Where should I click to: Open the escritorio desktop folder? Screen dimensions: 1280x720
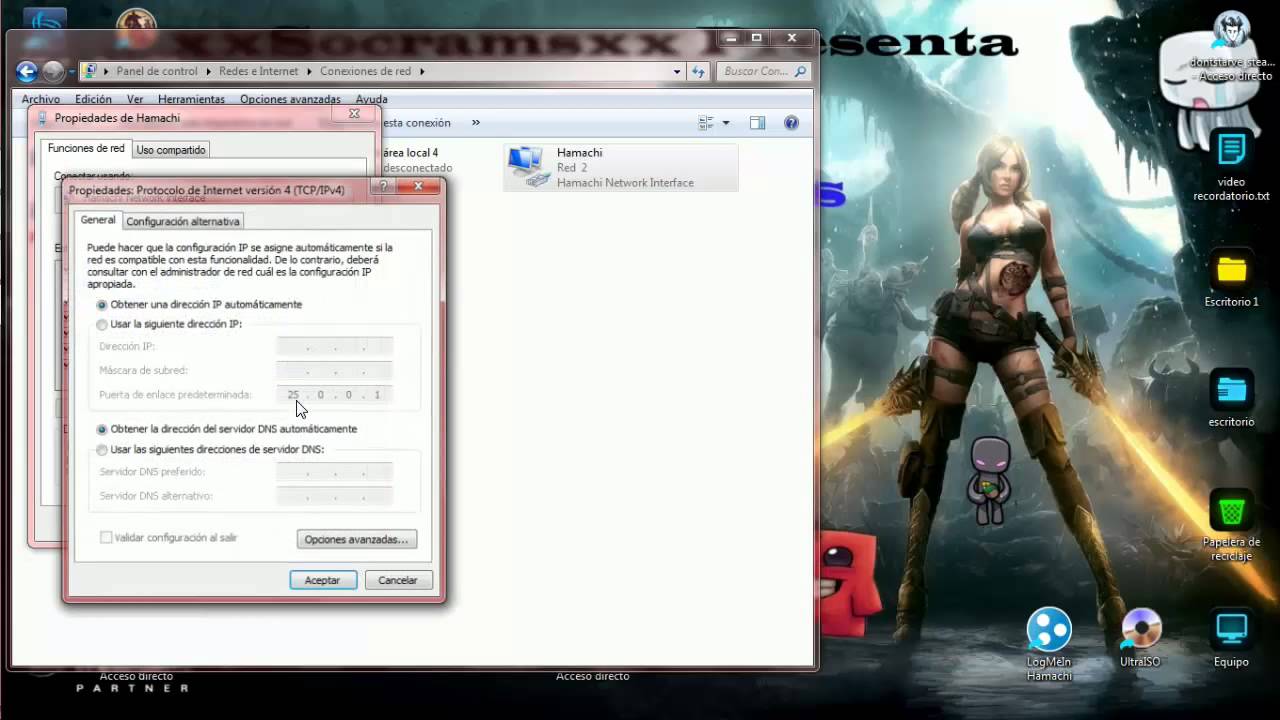click(x=1231, y=398)
